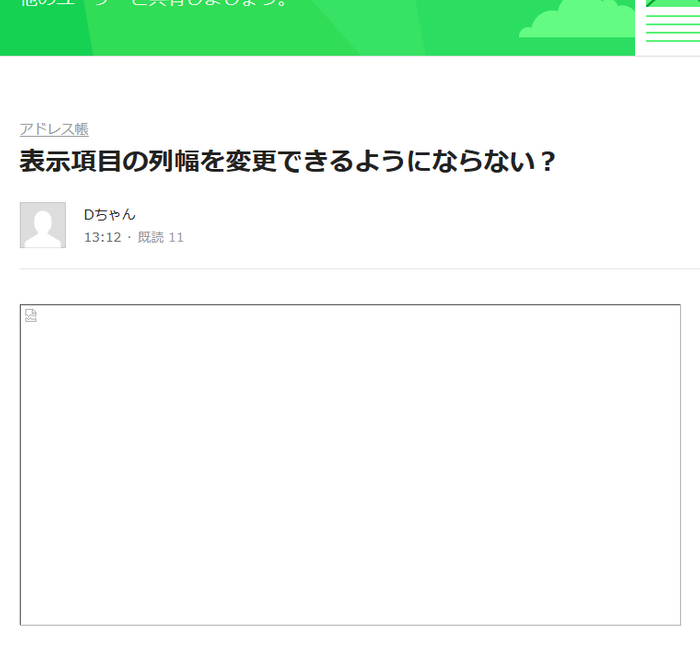
Task: Click the author name Dちゃん
Action: coord(109,215)
